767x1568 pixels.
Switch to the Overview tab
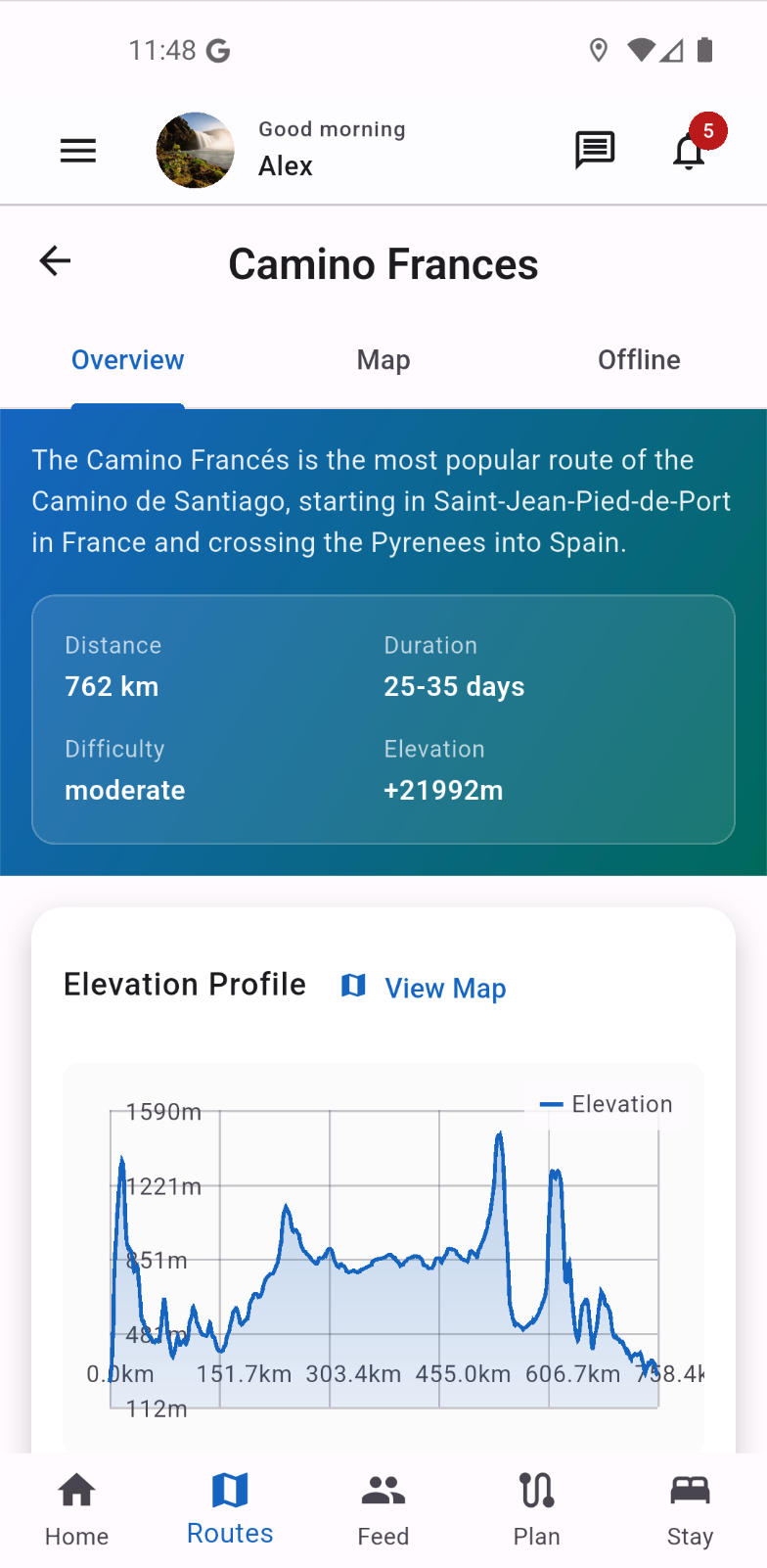pyautogui.click(x=127, y=360)
